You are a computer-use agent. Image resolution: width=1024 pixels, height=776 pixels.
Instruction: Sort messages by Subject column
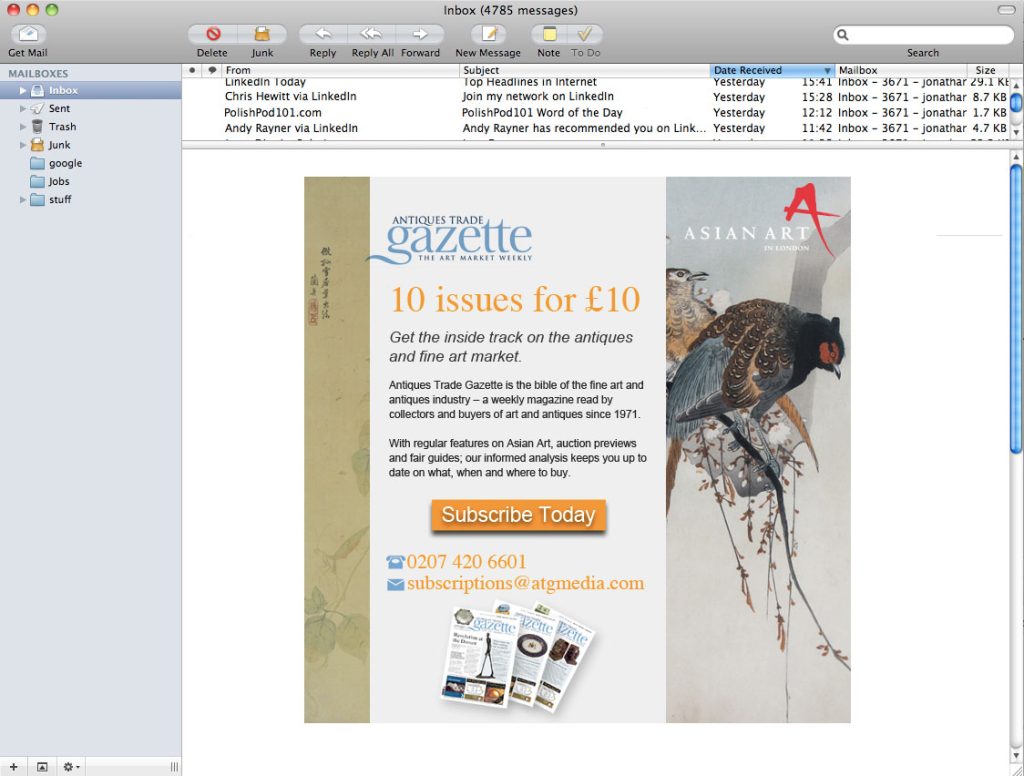pyautogui.click(x=583, y=70)
